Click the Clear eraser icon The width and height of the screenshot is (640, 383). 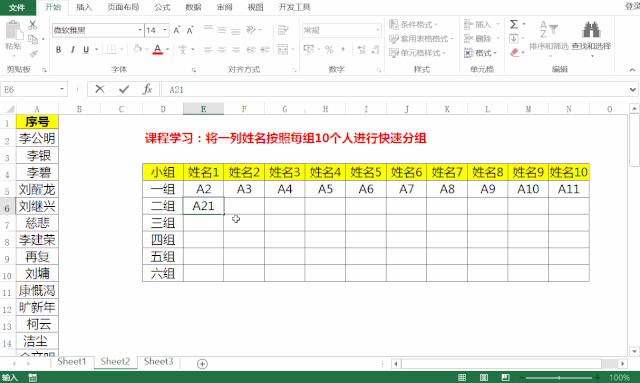point(514,53)
